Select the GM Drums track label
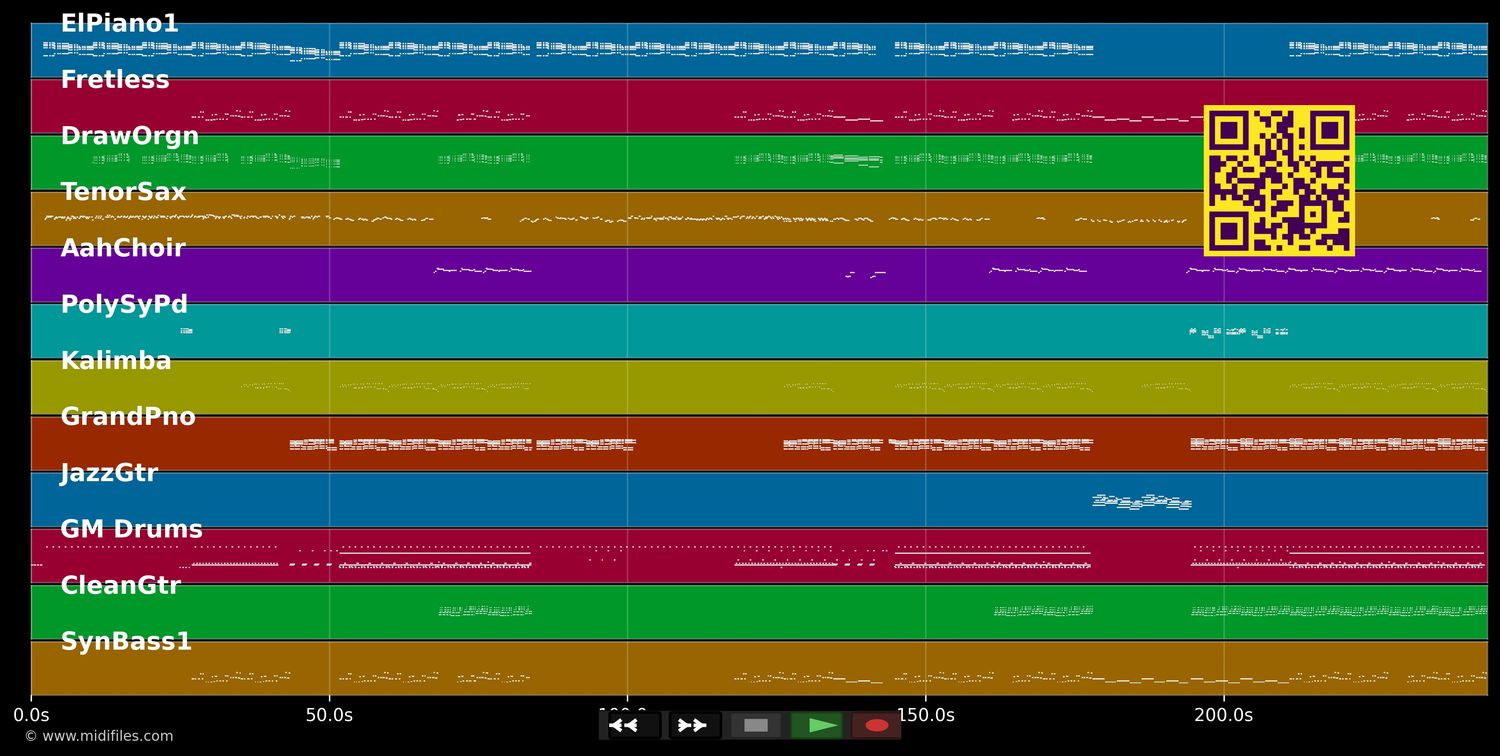 [x=131, y=530]
